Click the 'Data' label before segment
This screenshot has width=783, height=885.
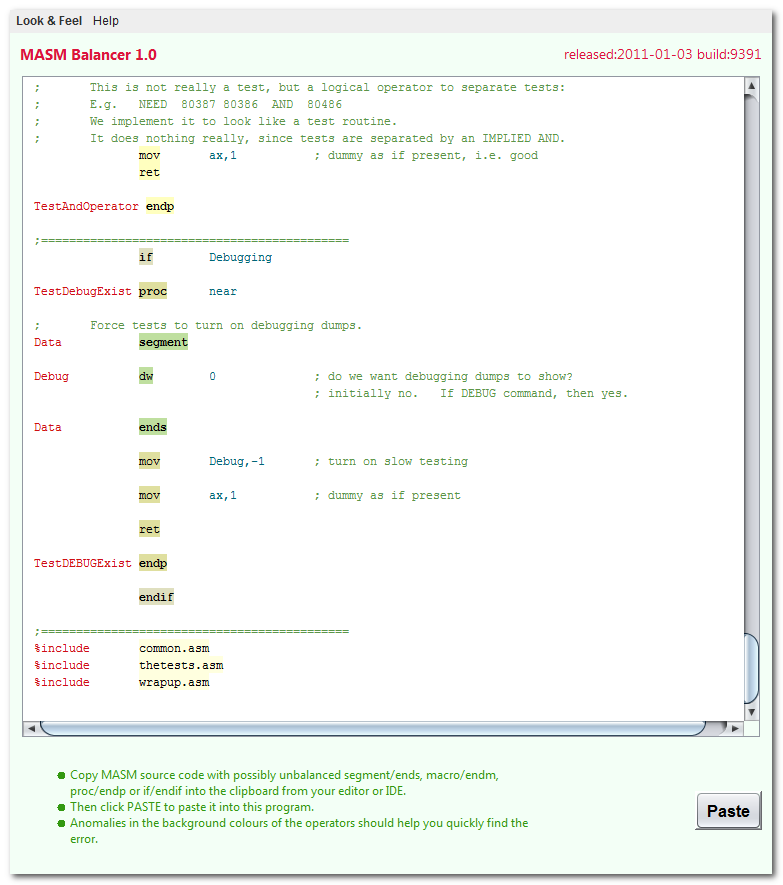pyautogui.click(x=47, y=342)
